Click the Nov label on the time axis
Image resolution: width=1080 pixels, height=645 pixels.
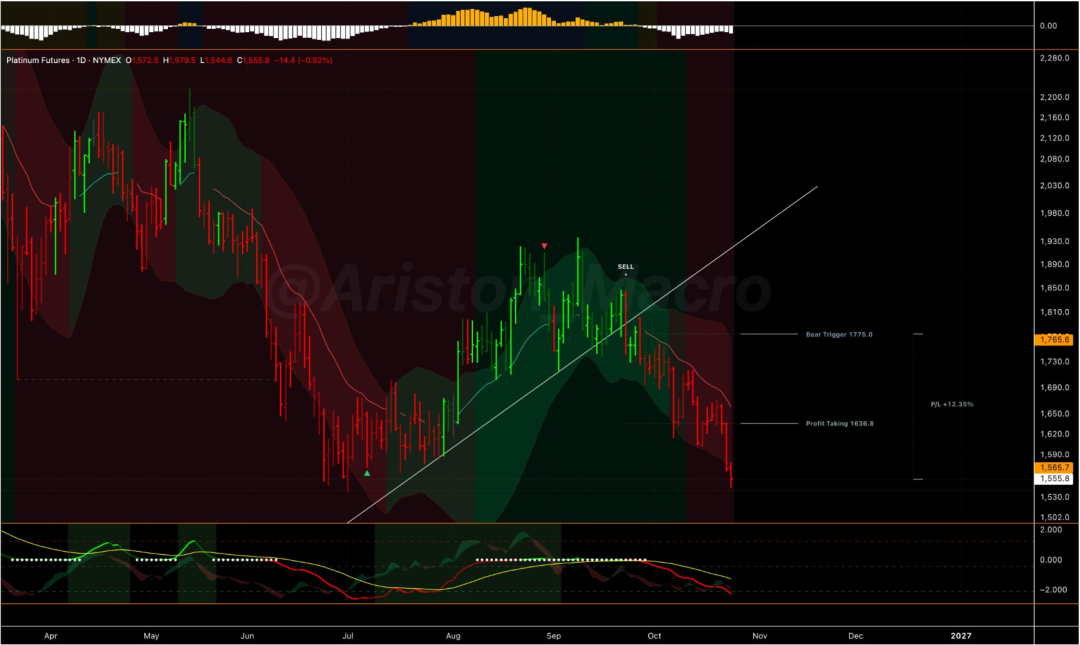pos(759,636)
